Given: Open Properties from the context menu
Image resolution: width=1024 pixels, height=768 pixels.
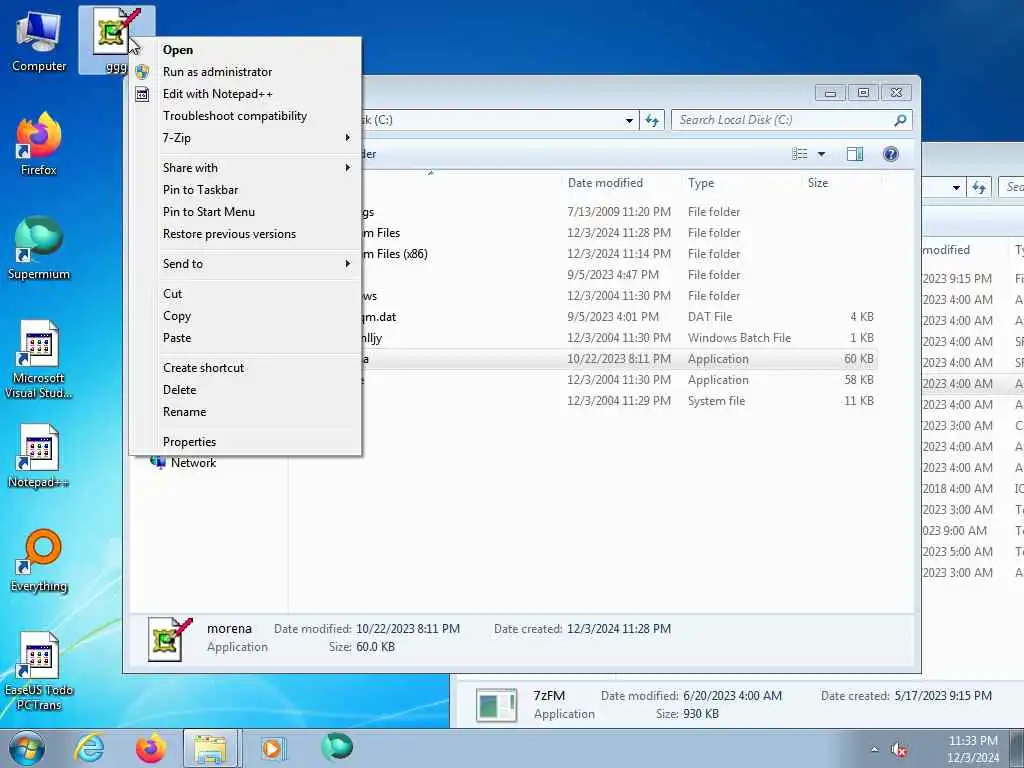Looking at the screenshot, I should [x=246, y=442].
